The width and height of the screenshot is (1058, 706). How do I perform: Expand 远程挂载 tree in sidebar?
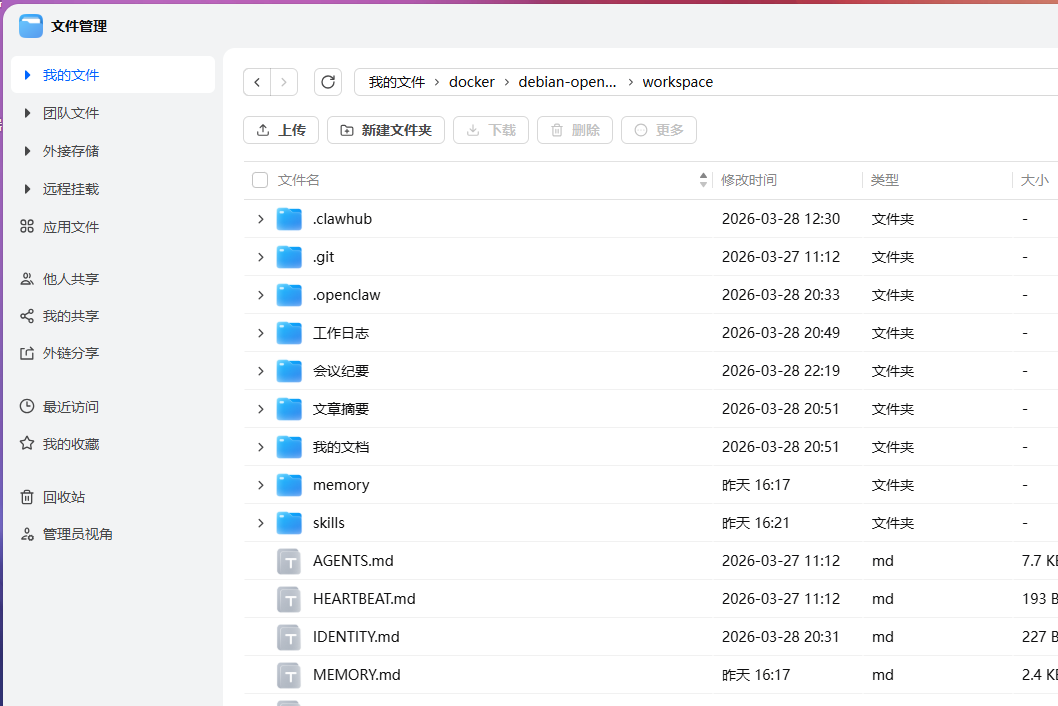point(27,189)
